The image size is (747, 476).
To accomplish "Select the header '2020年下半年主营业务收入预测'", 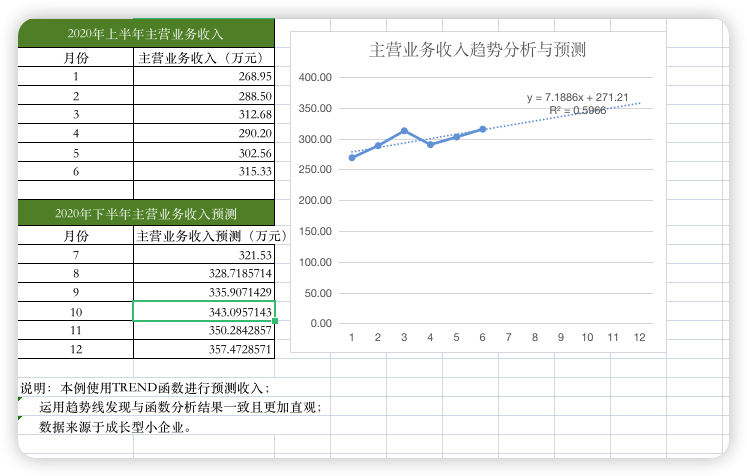I will (x=146, y=213).
